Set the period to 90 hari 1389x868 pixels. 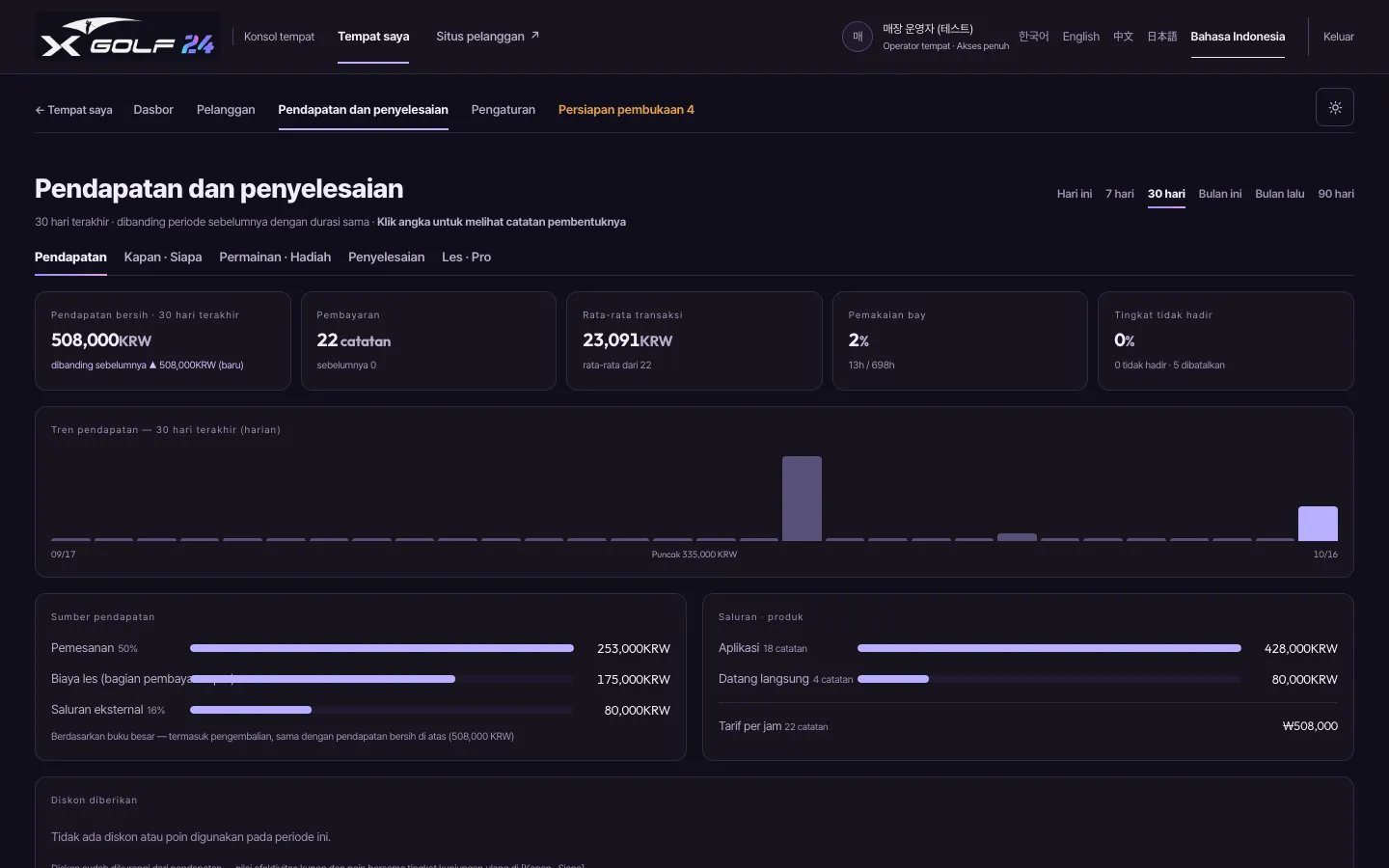(x=1336, y=194)
